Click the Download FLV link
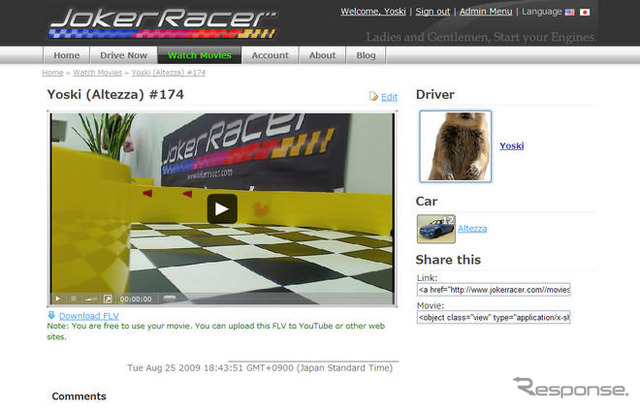Screen dimensions: 640x409 tap(89, 316)
